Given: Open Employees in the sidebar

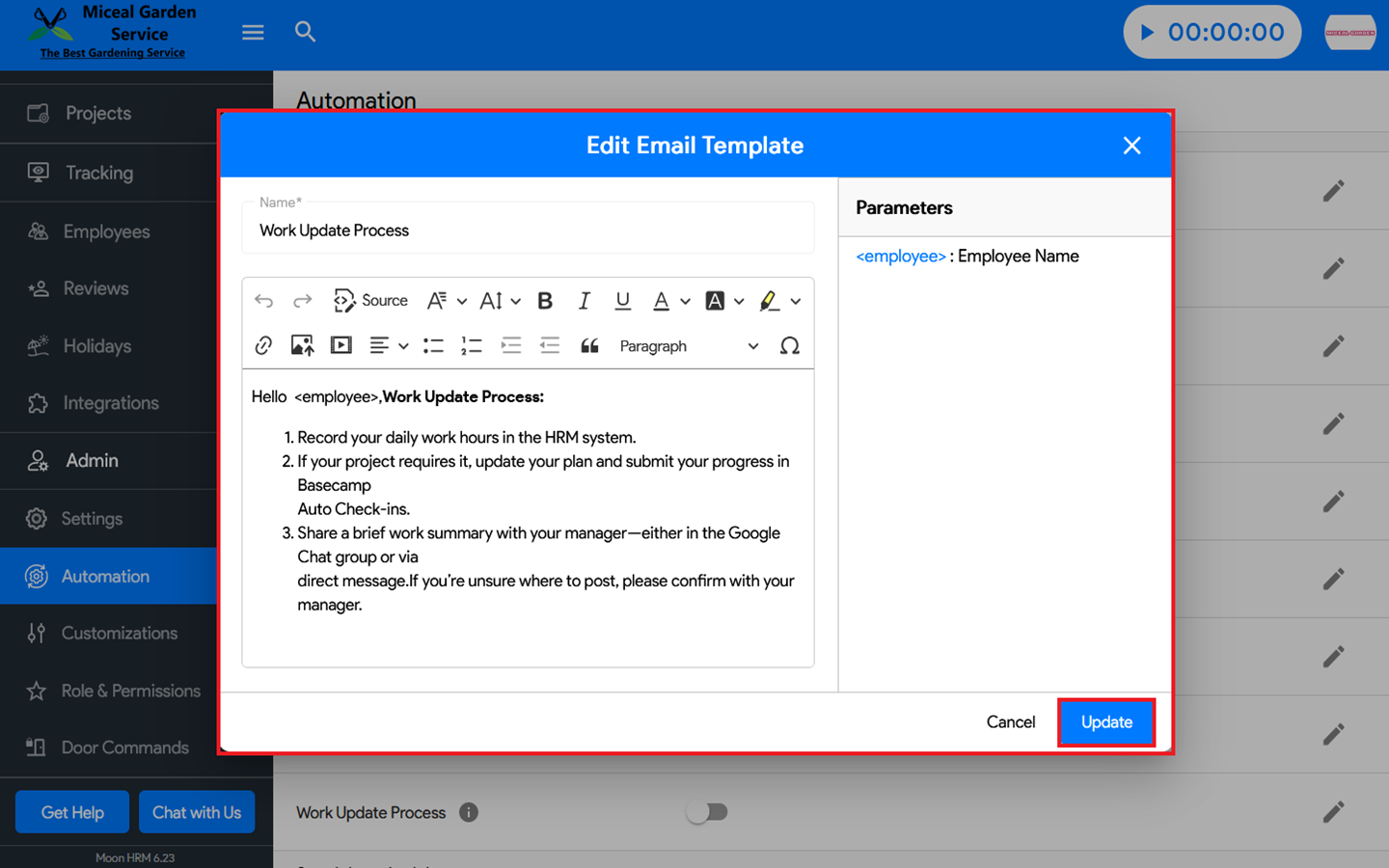Looking at the screenshot, I should (106, 231).
